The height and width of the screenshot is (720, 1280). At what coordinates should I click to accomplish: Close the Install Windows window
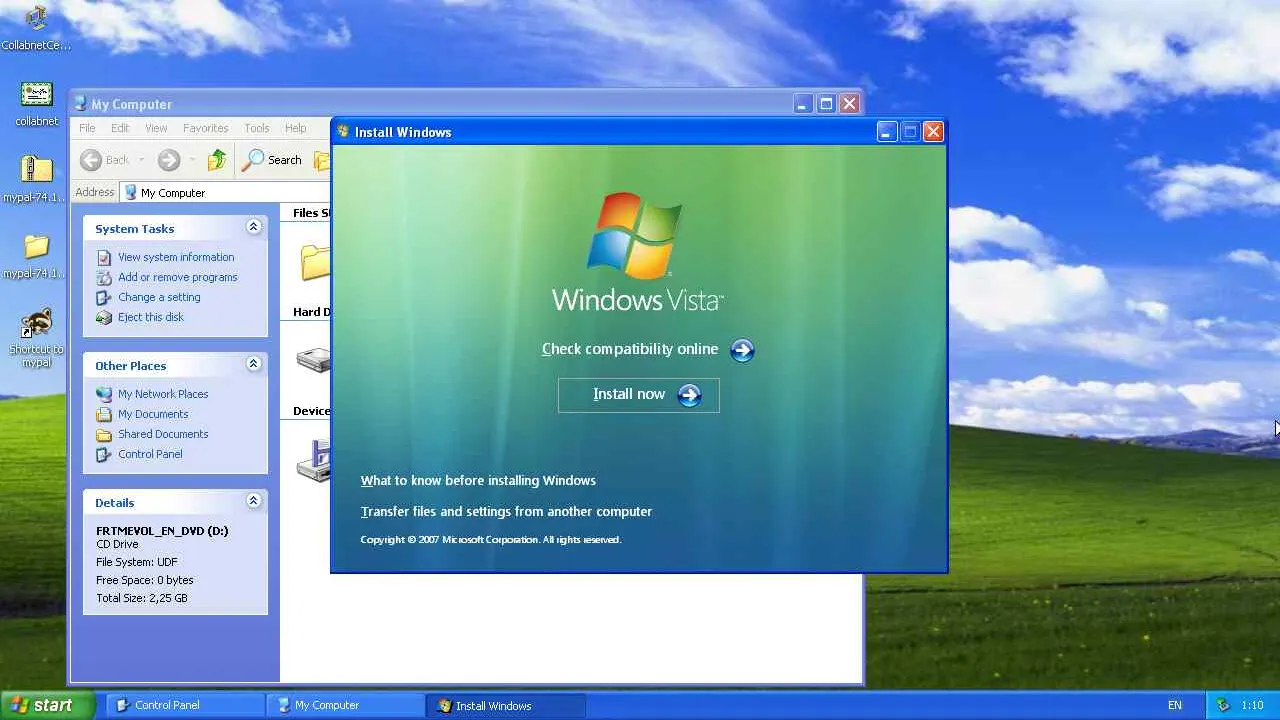pos(933,132)
